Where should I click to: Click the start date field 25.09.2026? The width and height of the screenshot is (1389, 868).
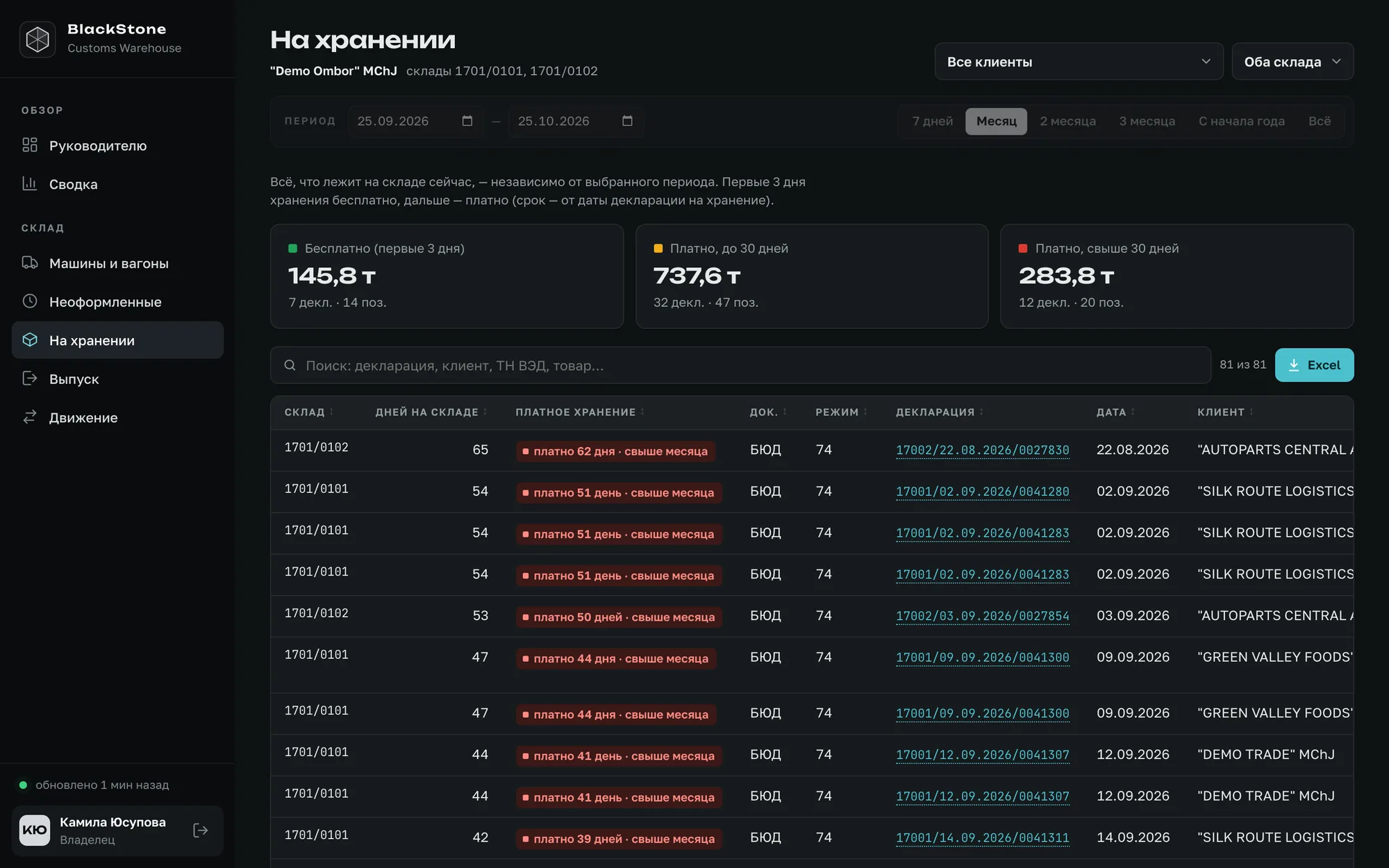pyautogui.click(x=415, y=121)
